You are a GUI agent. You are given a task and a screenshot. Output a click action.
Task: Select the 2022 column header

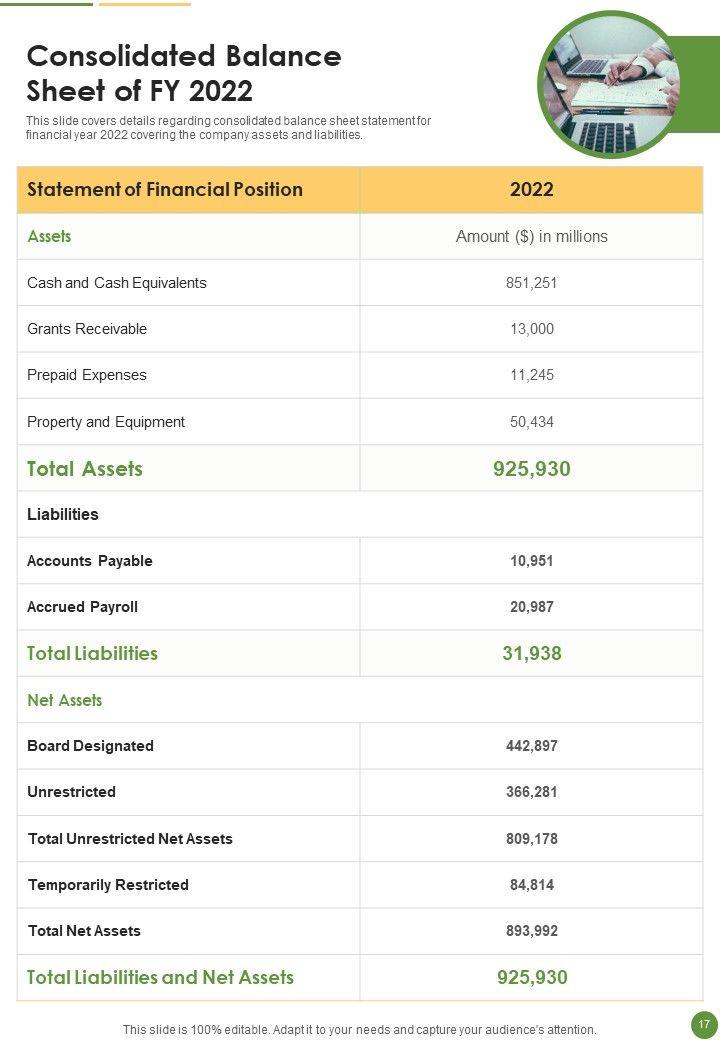pos(531,190)
